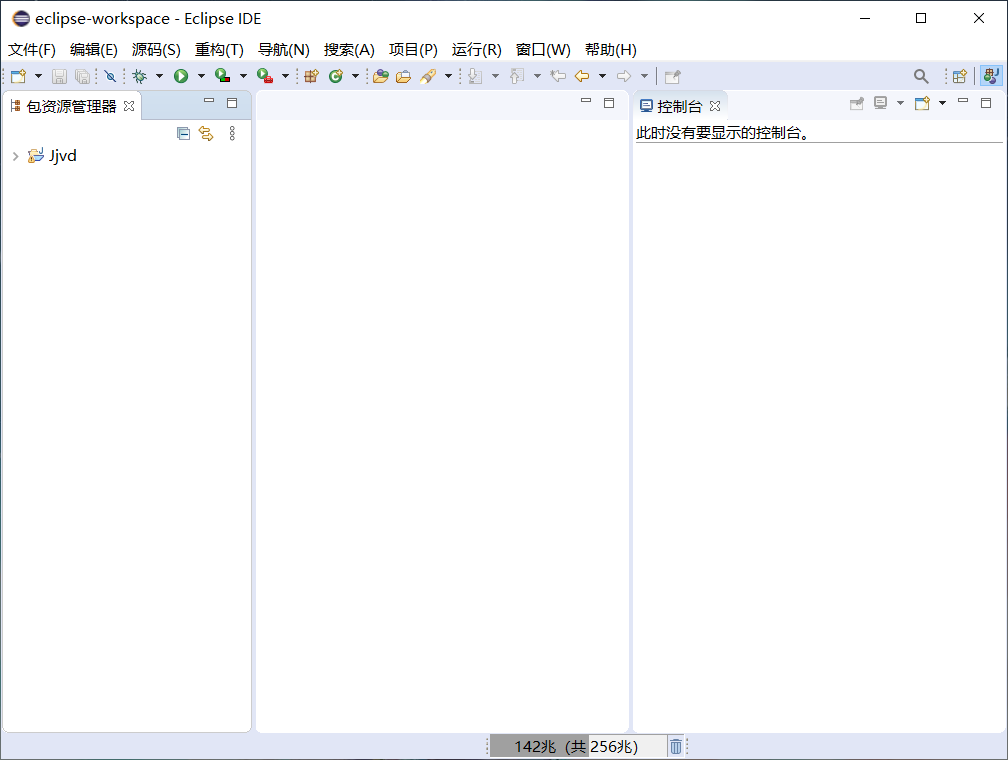Expand the Jjvd project tree node
The height and width of the screenshot is (760, 1008).
coord(15,156)
